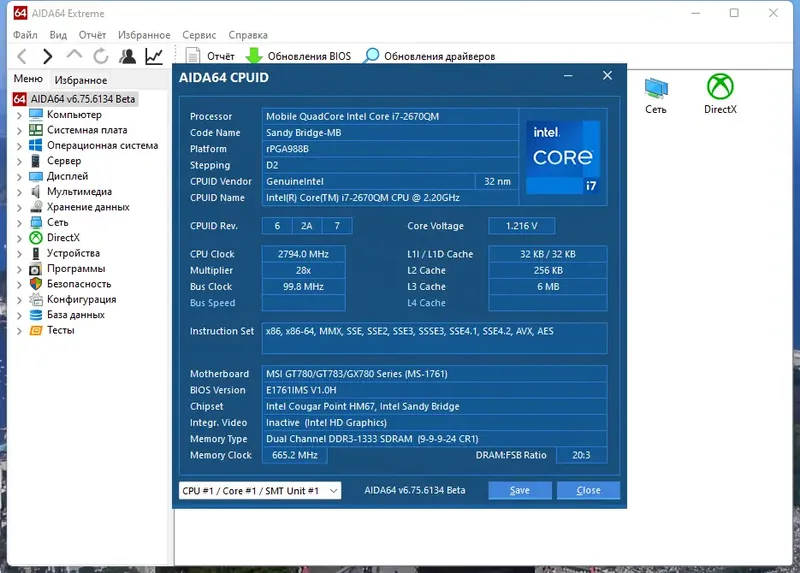The image size is (800, 573).
Task: Expand the Системная плата node chevron
Action: tap(19, 131)
